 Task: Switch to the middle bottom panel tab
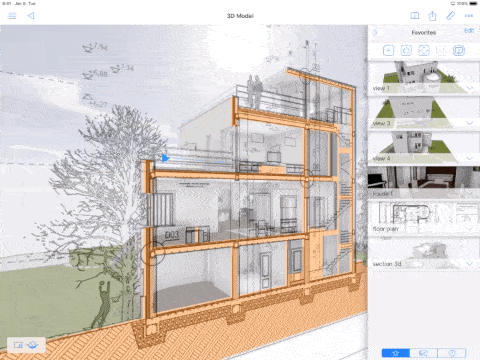coord(424,353)
